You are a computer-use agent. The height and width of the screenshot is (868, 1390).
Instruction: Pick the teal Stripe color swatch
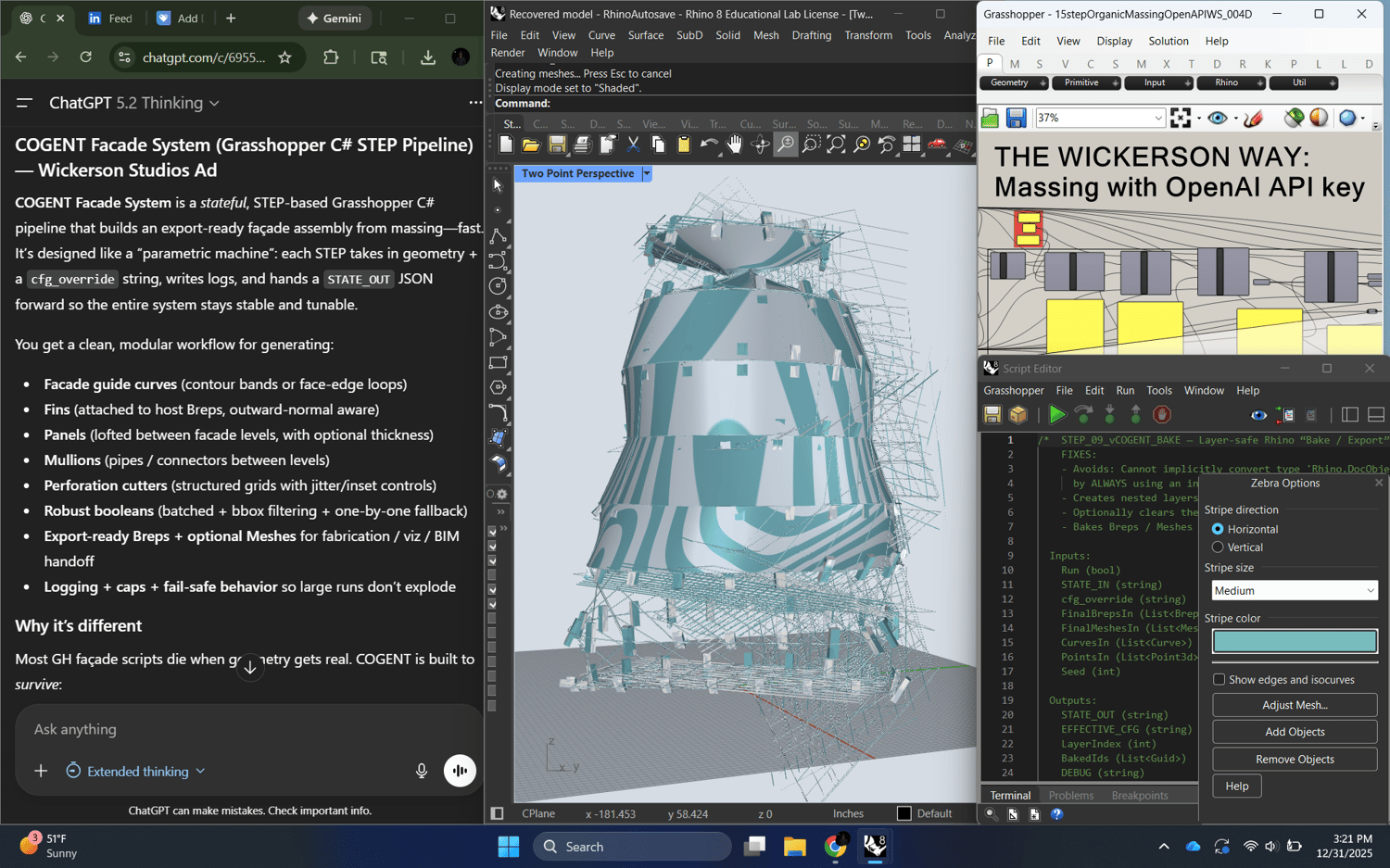[1295, 641]
